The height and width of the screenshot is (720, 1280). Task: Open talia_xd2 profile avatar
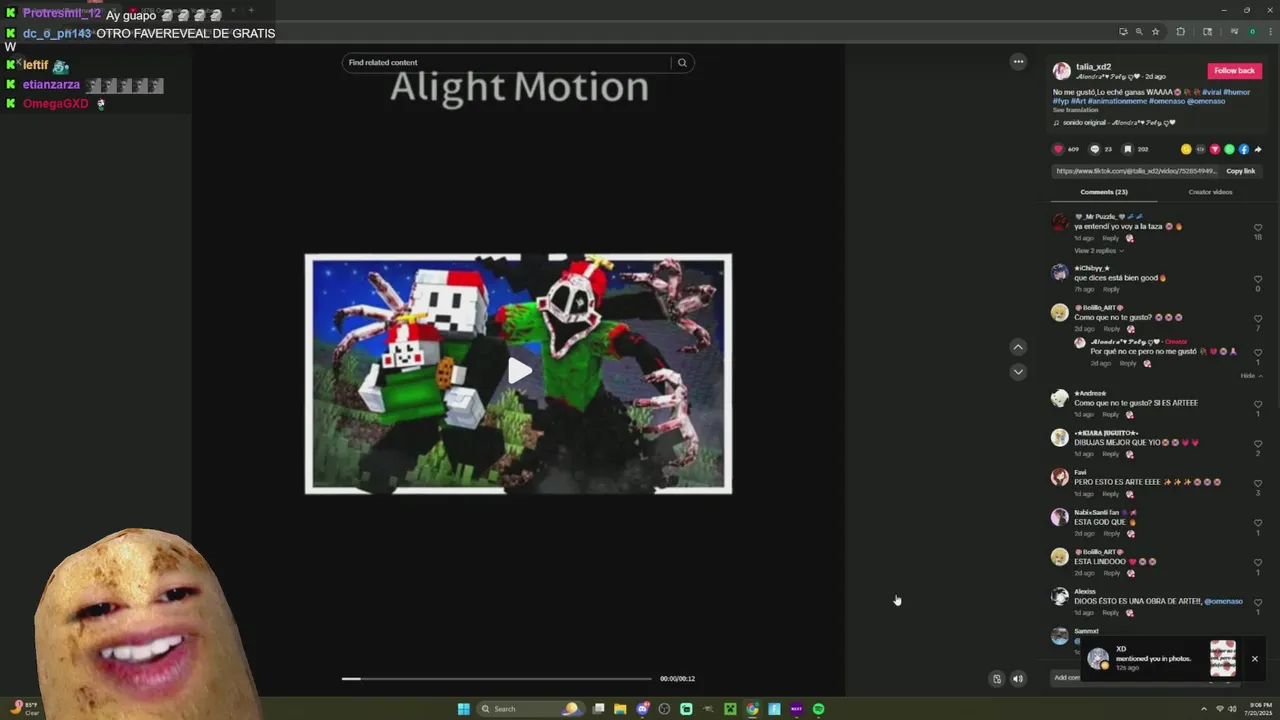click(1061, 71)
